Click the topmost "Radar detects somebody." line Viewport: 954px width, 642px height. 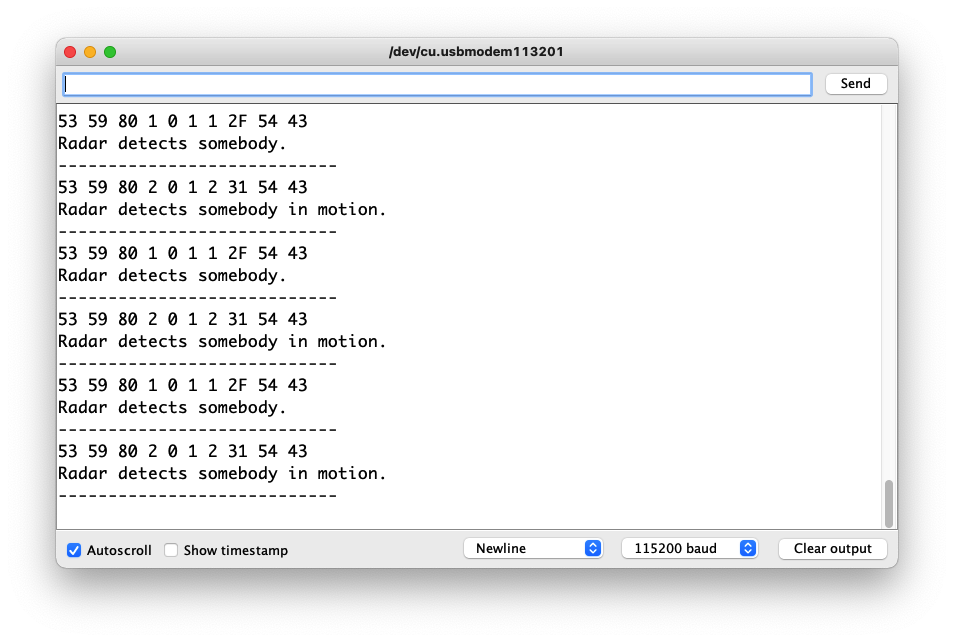(172, 144)
